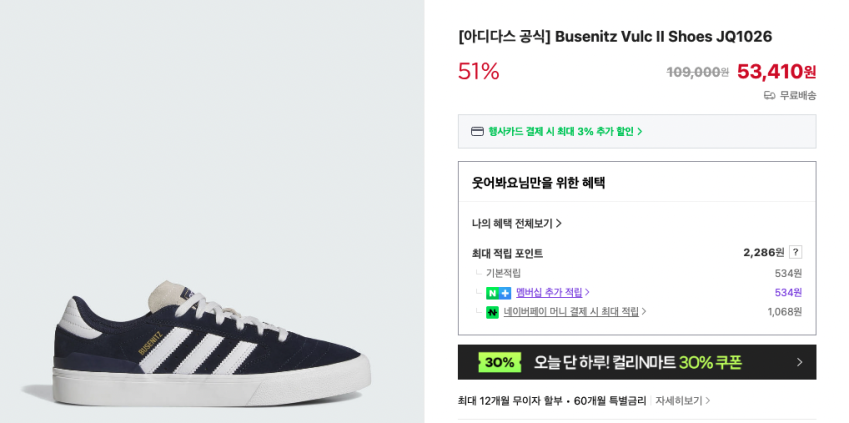The height and width of the screenshot is (423, 849).
Task: Click the green 30% badge on banner
Action: [498, 362]
